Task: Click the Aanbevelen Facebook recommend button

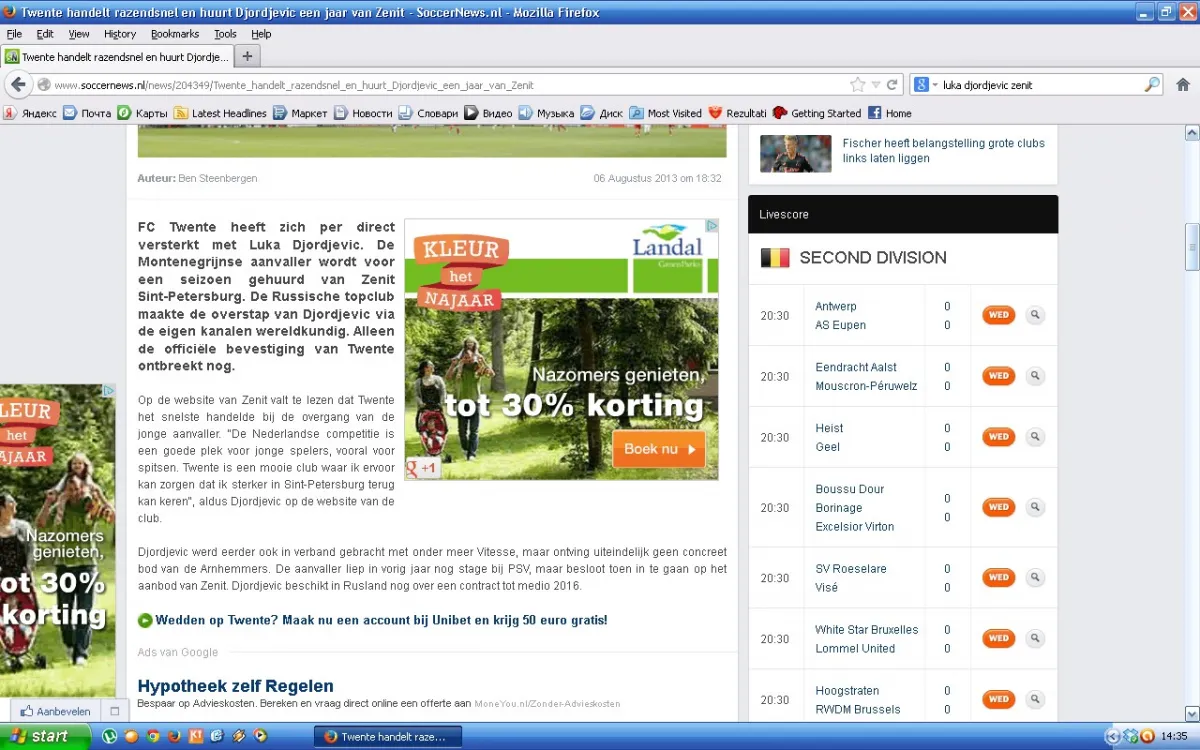Action: [56, 712]
